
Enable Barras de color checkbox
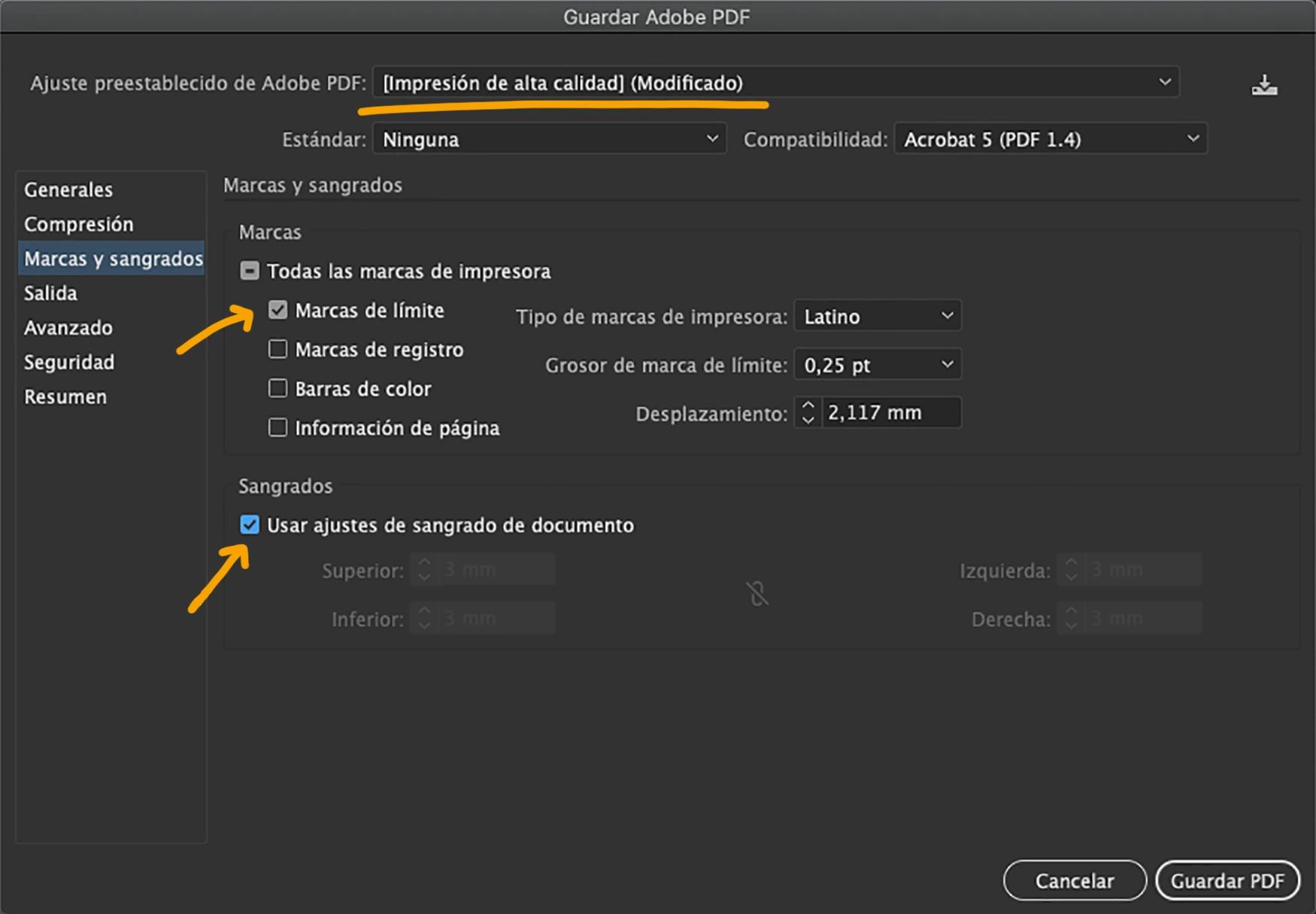(x=278, y=388)
